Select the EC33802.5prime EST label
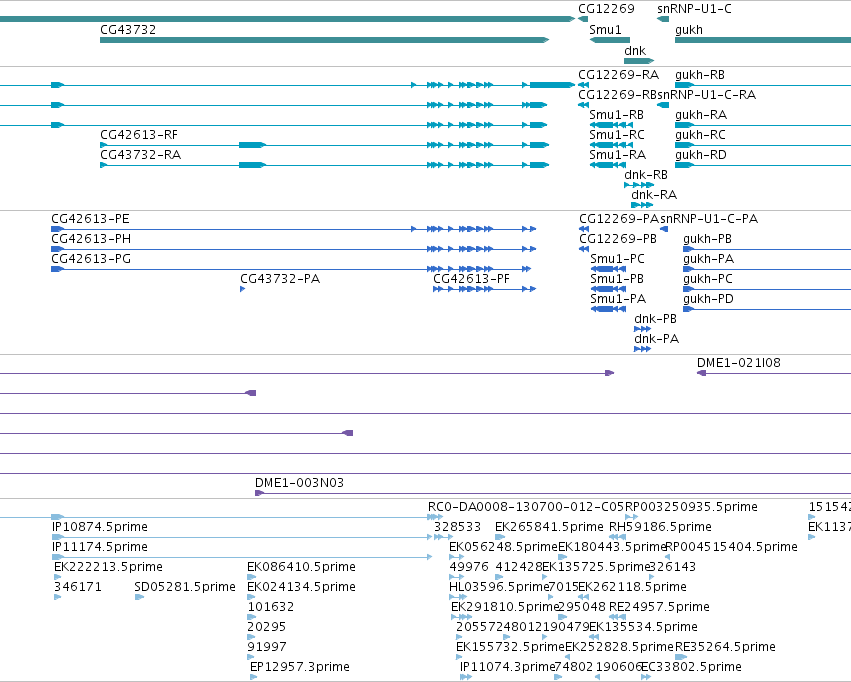851x682 pixels. (691, 667)
